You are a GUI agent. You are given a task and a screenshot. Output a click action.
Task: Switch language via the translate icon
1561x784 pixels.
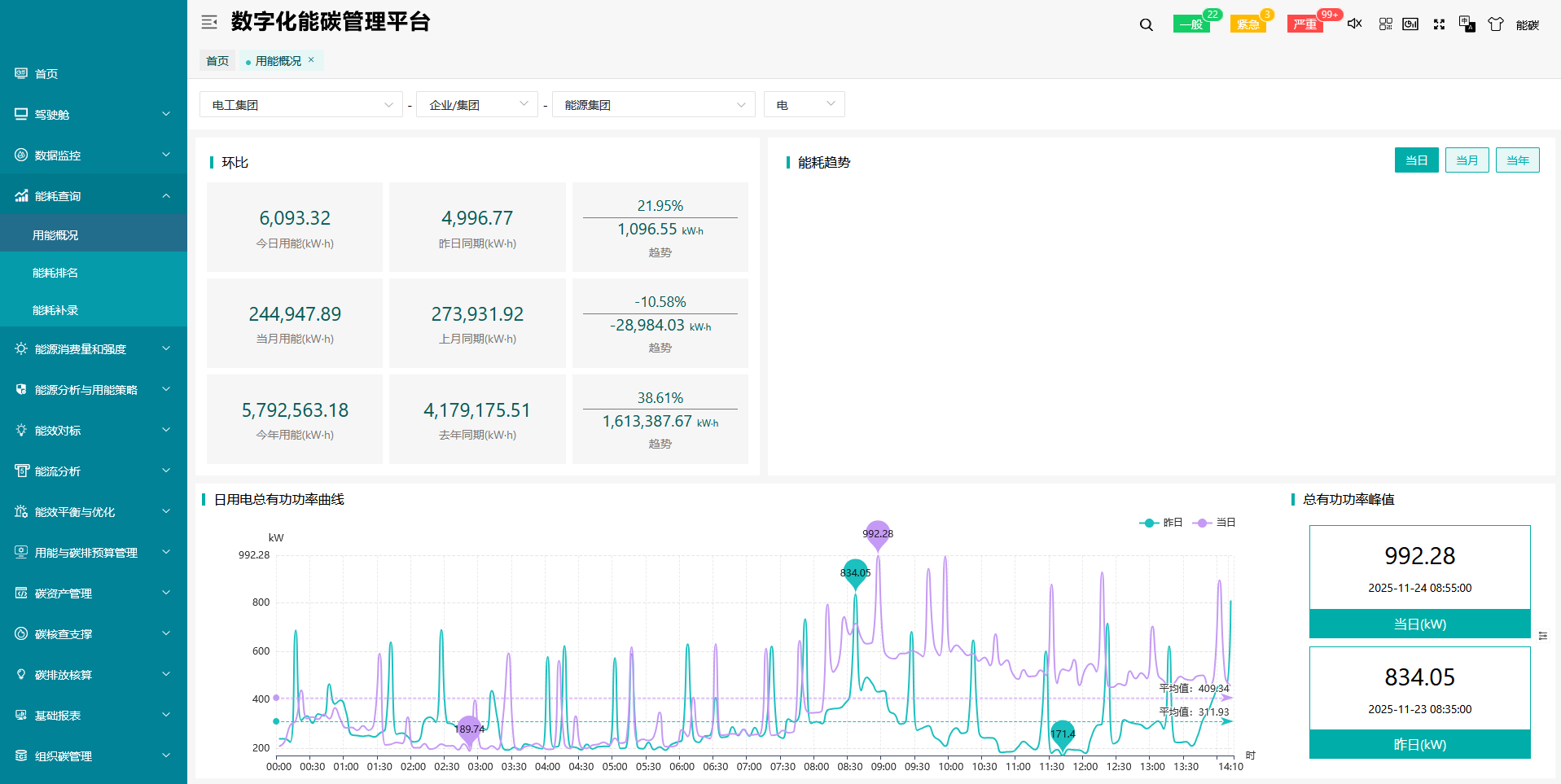point(1467,24)
